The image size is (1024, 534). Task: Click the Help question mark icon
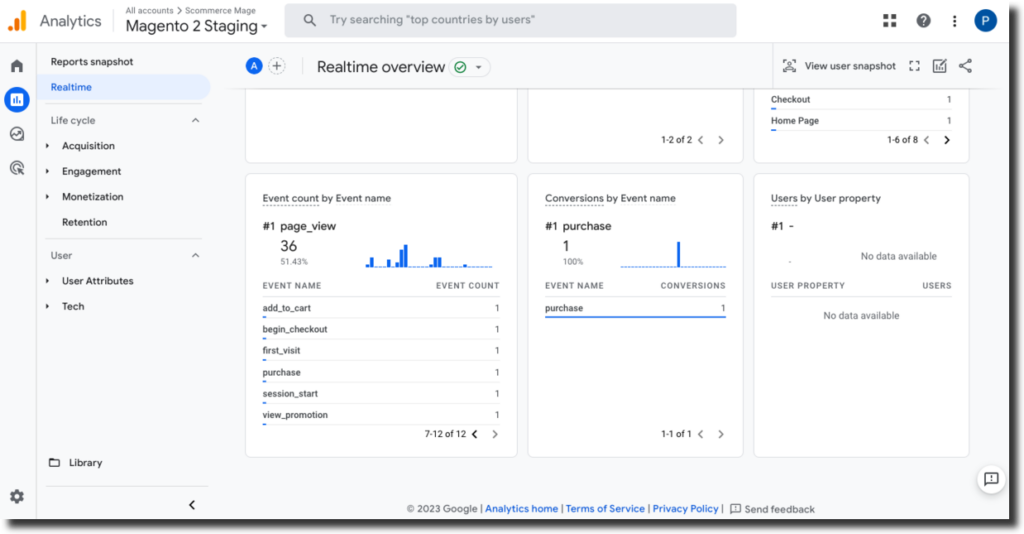(x=923, y=20)
